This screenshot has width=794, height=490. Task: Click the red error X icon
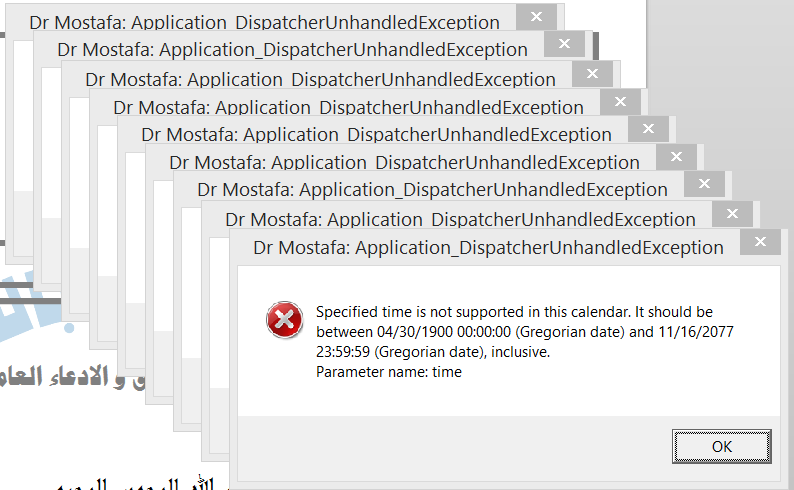tap(284, 319)
